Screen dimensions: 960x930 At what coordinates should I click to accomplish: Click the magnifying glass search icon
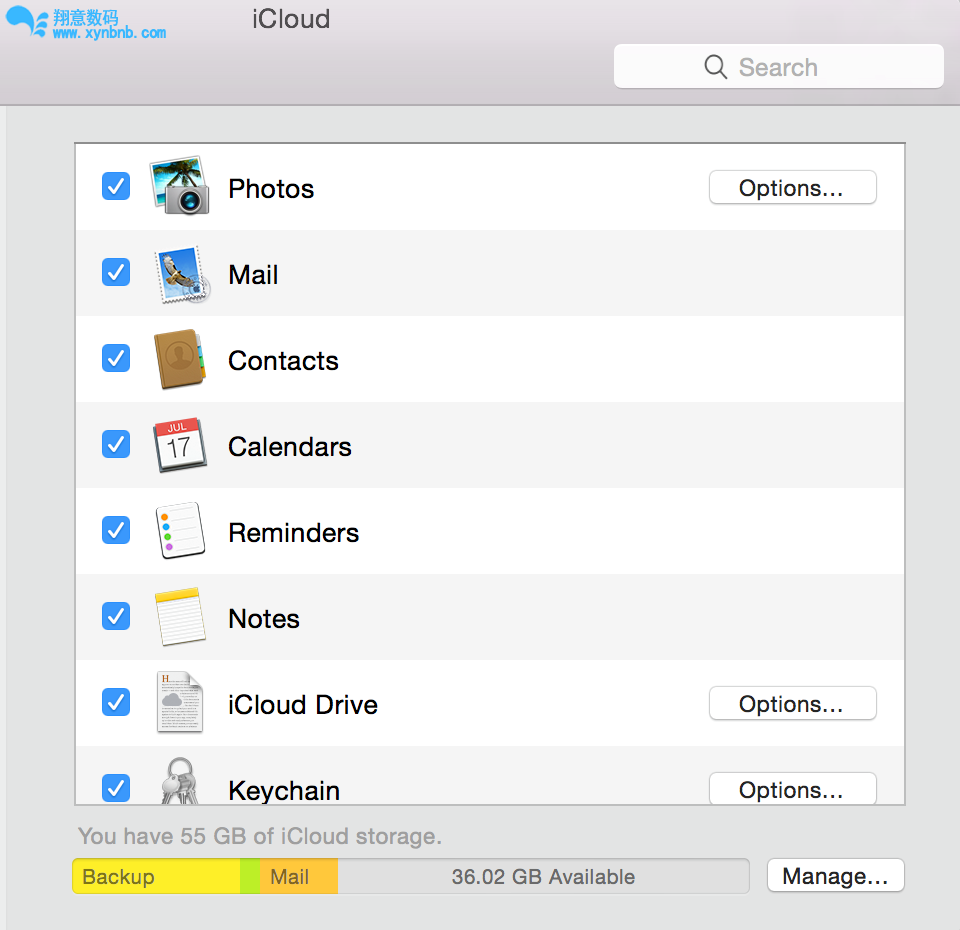coord(715,67)
